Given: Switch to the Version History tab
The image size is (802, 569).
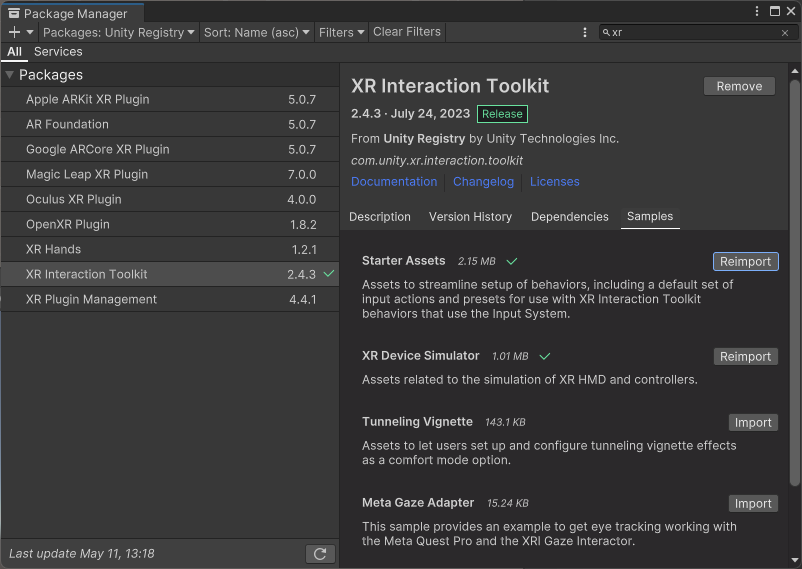Looking at the screenshot, I should click(x=470, y=217).
